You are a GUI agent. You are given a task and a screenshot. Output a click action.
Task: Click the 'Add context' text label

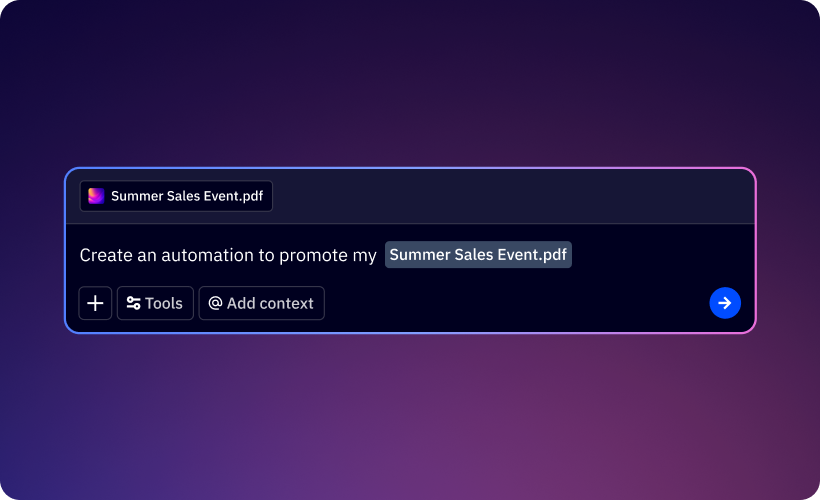click(270, 303)
